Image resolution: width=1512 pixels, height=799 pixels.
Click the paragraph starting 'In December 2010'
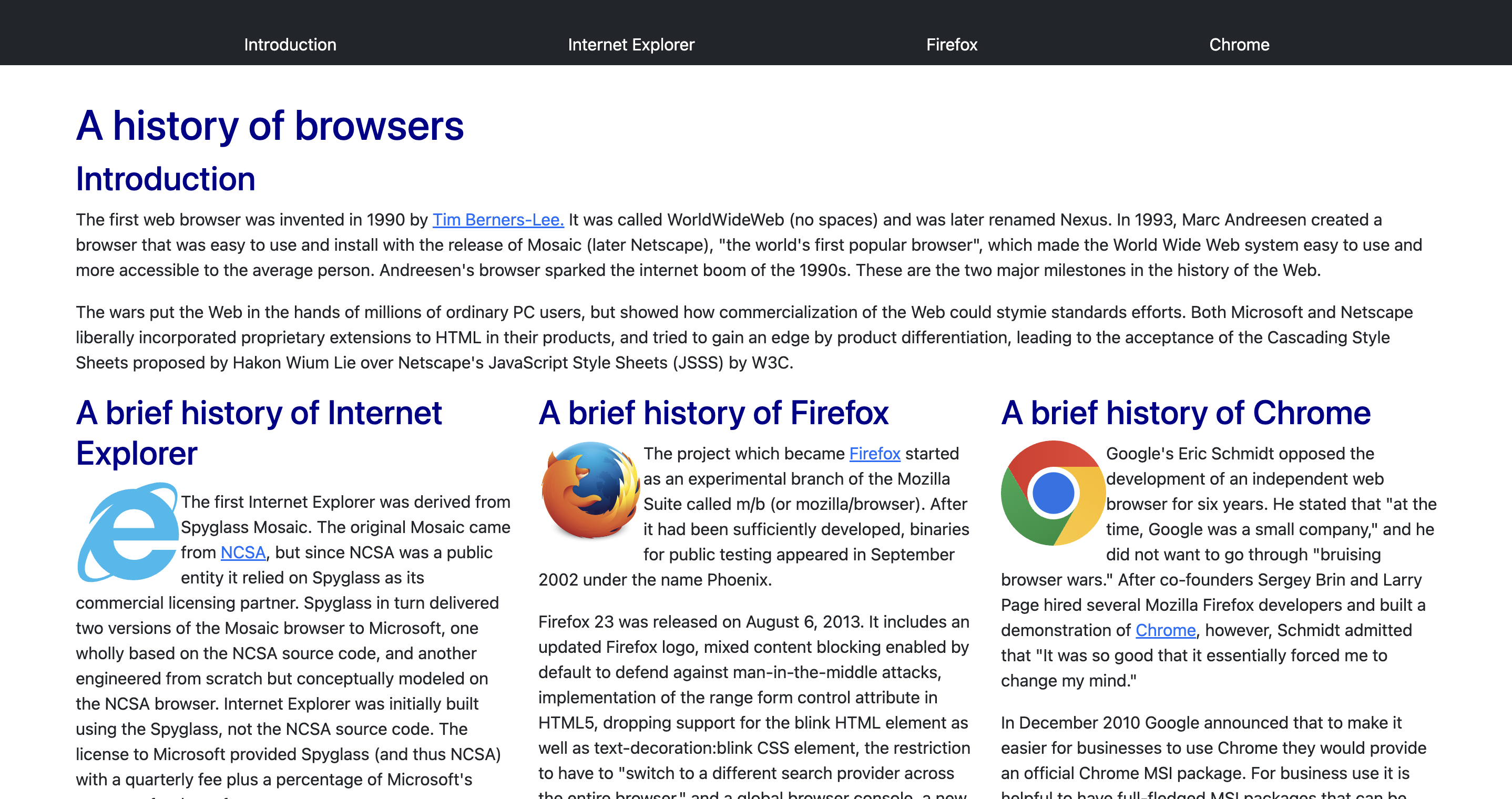pos(1213,748)
